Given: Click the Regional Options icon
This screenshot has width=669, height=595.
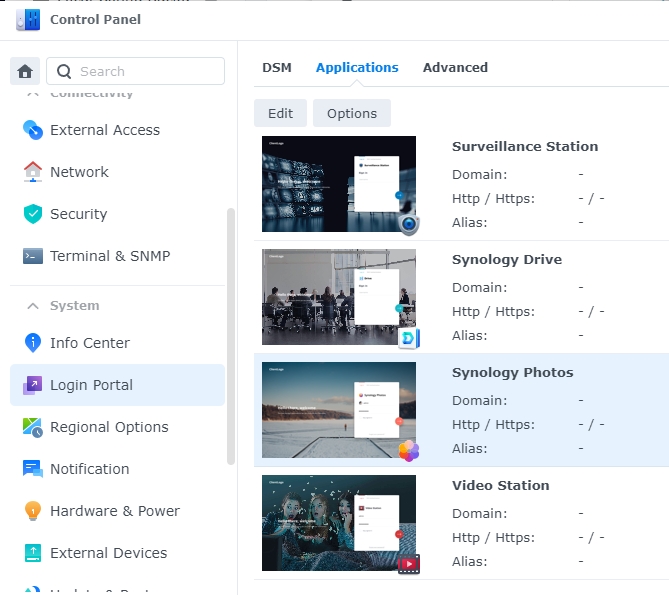Looking at the screenshot, I should 33,427.
